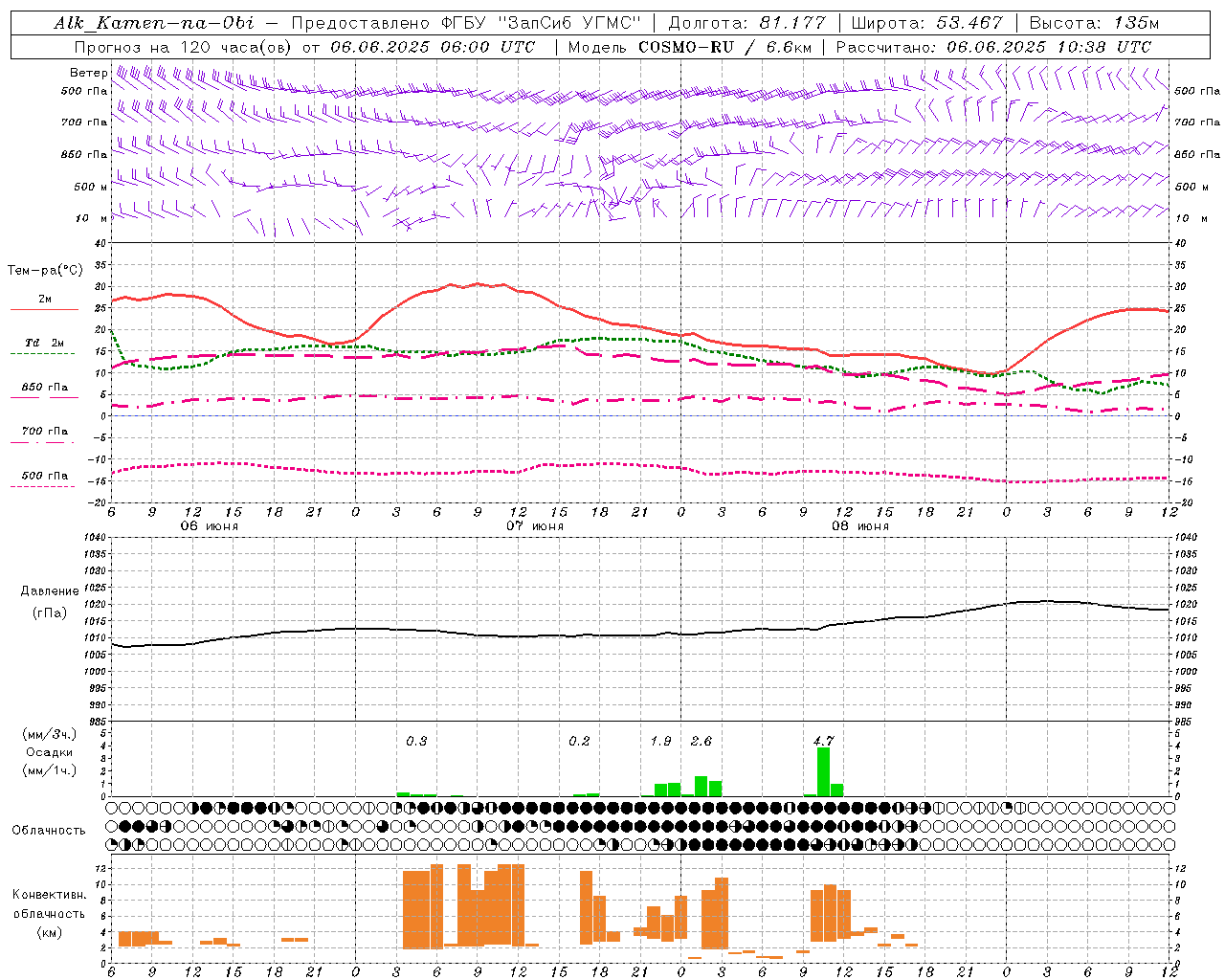The image size is (1225, 980).
Task: Click the station title Alk_Kamen-na-Obi
Action: point(154,23)
